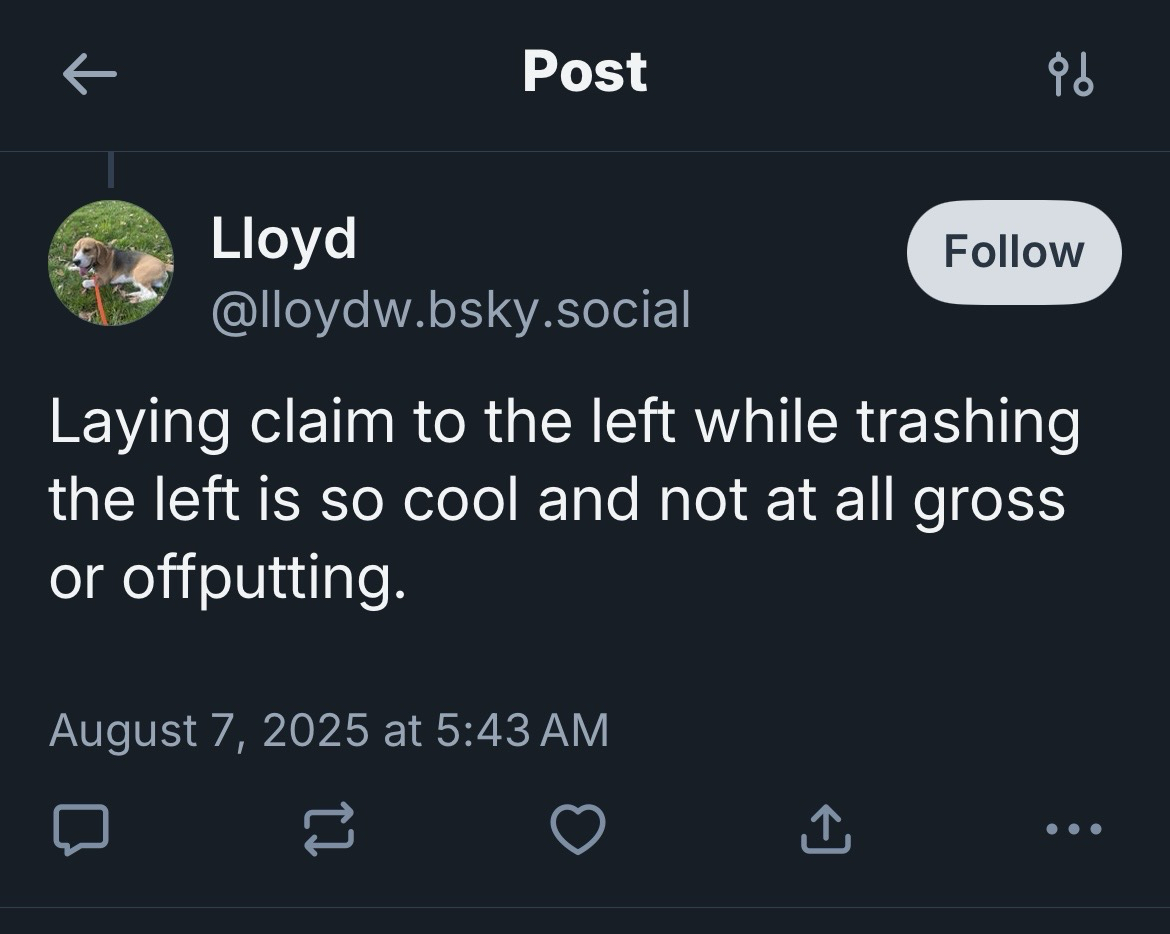Go back using the left arrow
This screenshot has width=1170, height=934.
pyautogui.click(x=90, y=74)
